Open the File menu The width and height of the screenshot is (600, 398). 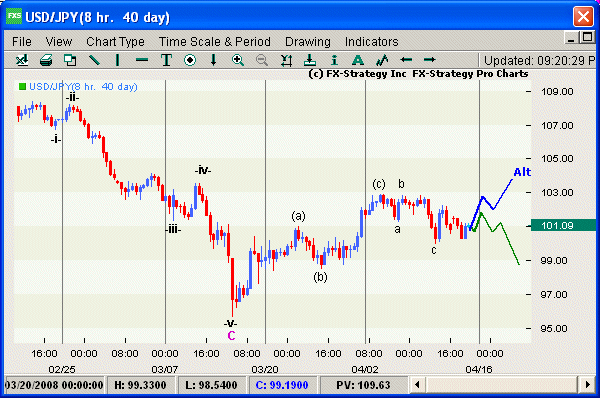22,41
